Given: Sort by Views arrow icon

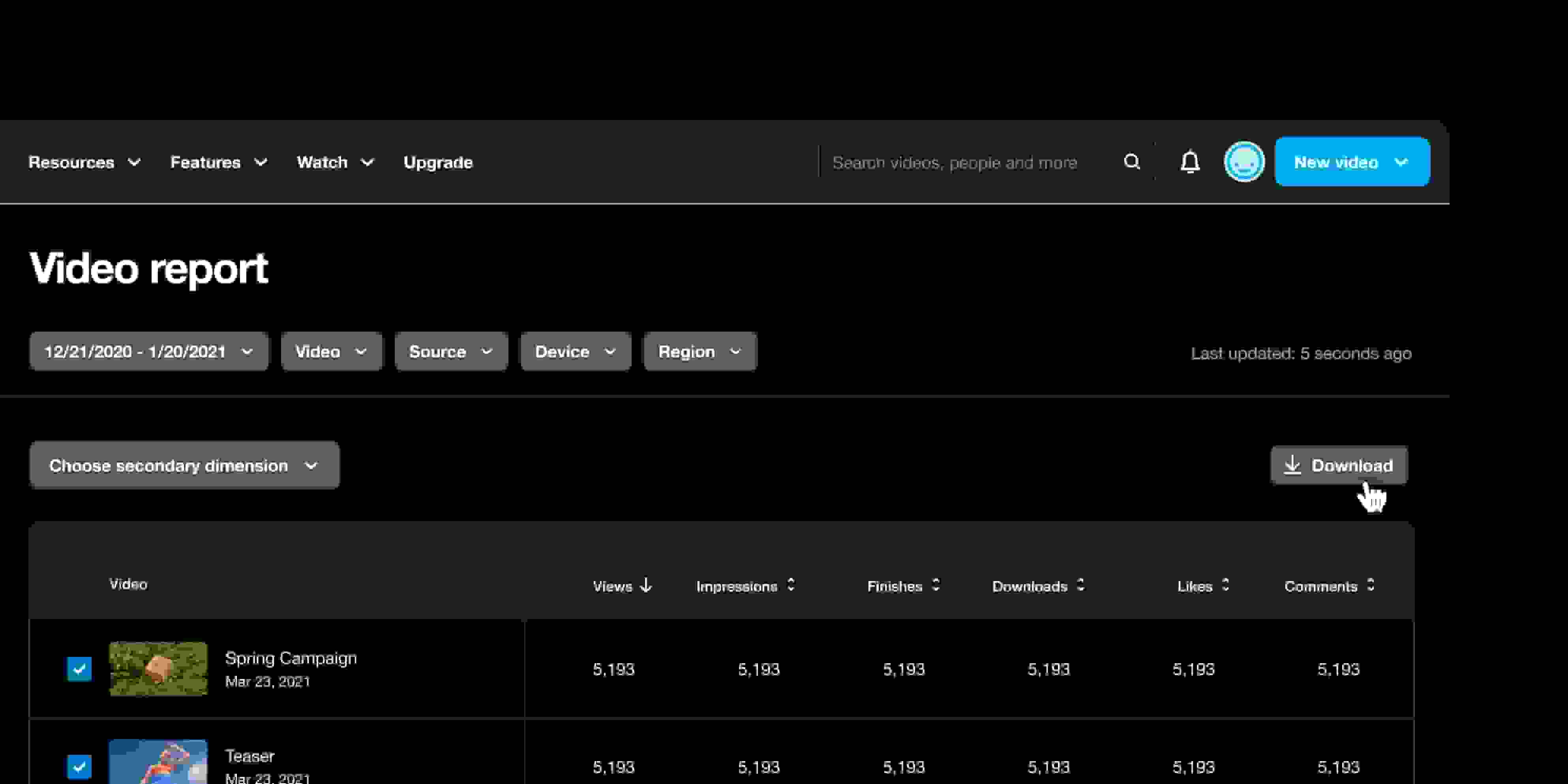Looking at the screenshot, I should (x=647, y=585).
